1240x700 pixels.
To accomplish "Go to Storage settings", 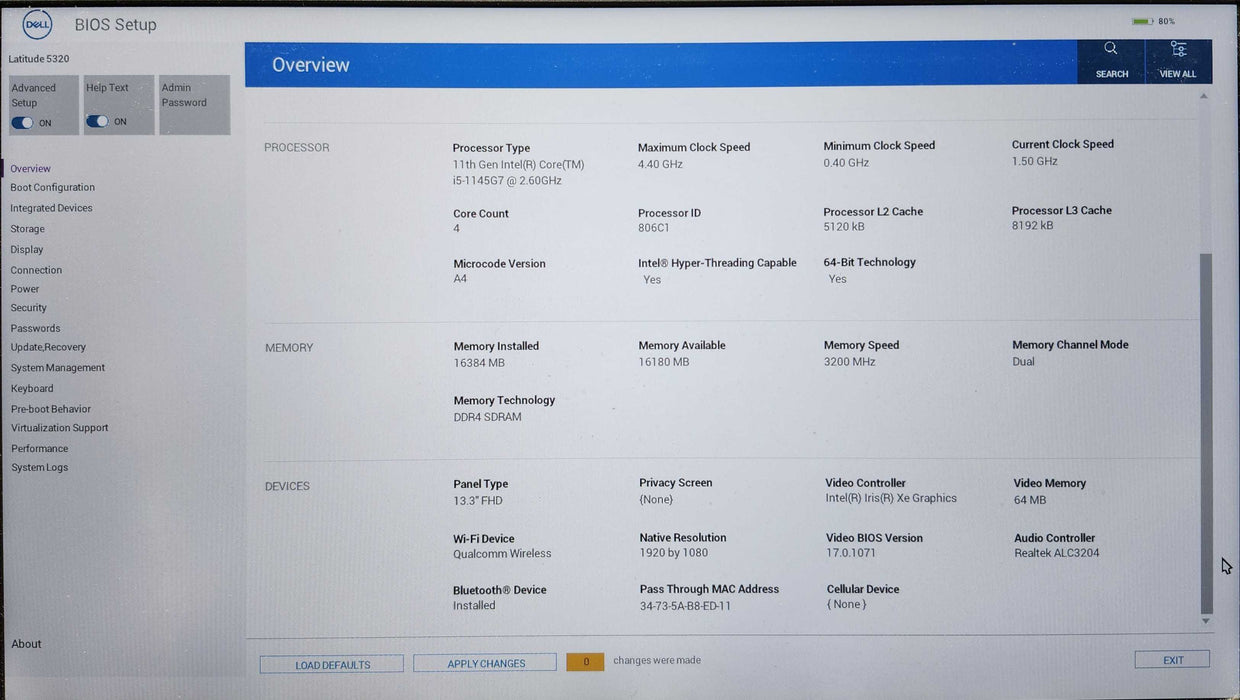I will (x=28, y=229).
